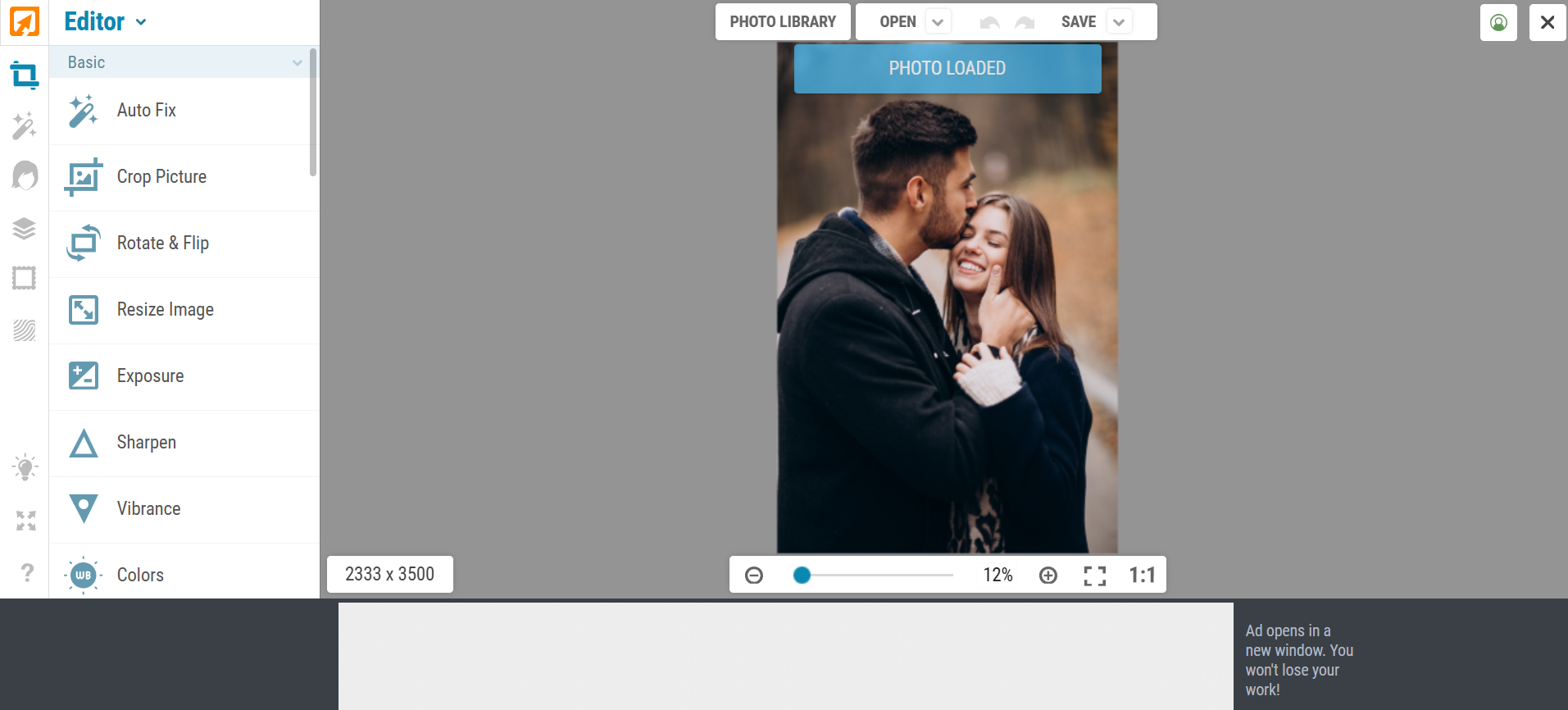Open the Layers stack sidebar icon
Viewport: 1568px width, 710px height.
(25, 228)
